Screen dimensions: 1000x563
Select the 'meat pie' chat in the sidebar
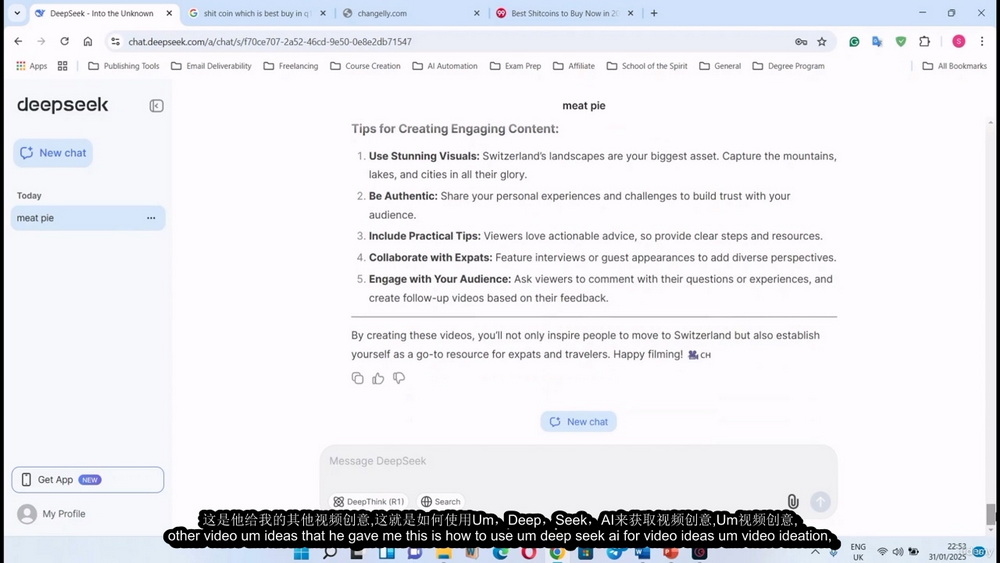(x=88, y=218)
